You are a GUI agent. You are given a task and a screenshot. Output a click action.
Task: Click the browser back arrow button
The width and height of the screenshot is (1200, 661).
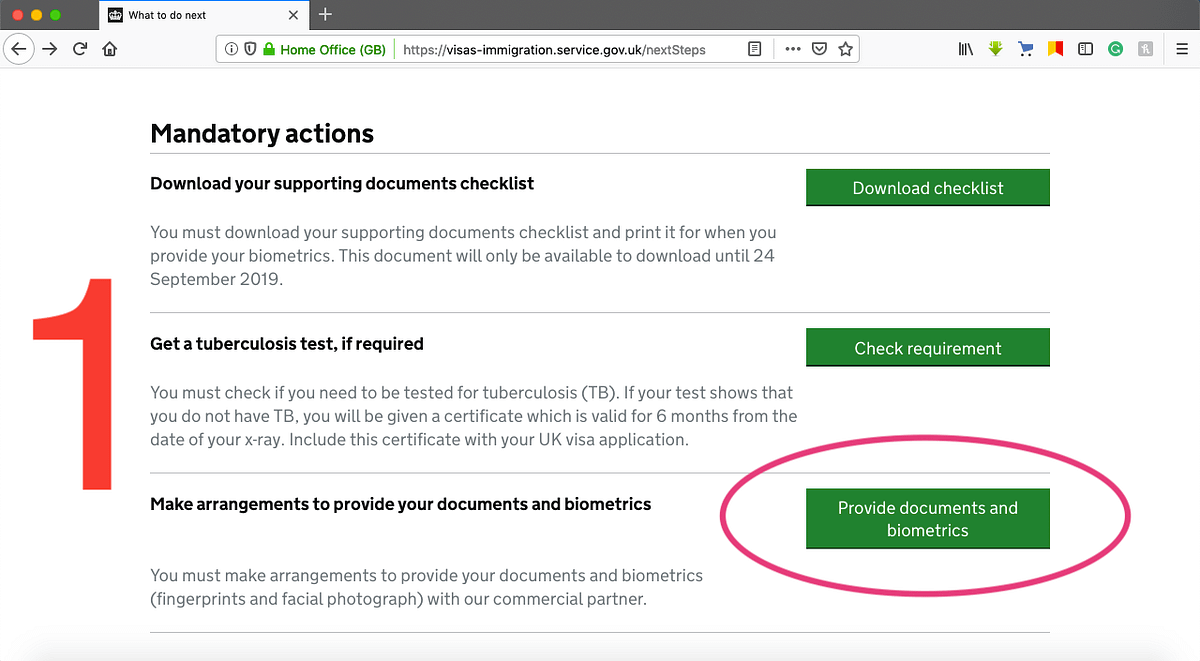coord(20,48)
